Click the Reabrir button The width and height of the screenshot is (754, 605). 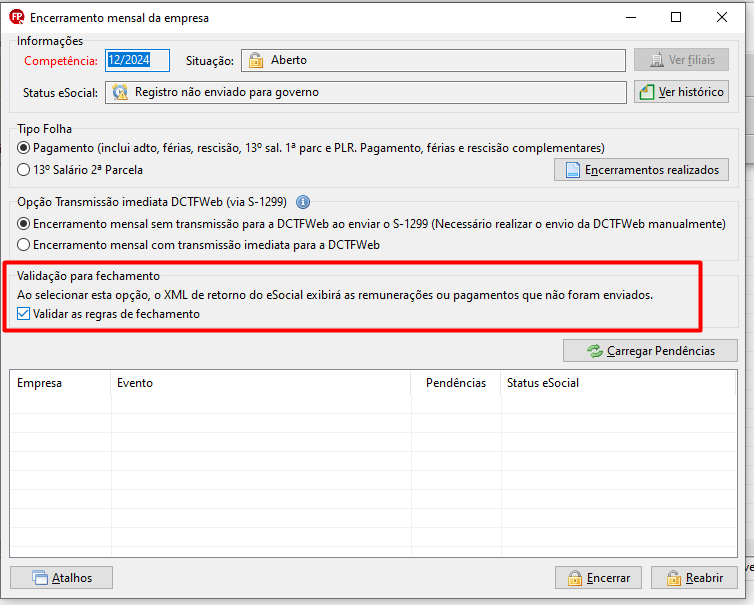point(694,578)
